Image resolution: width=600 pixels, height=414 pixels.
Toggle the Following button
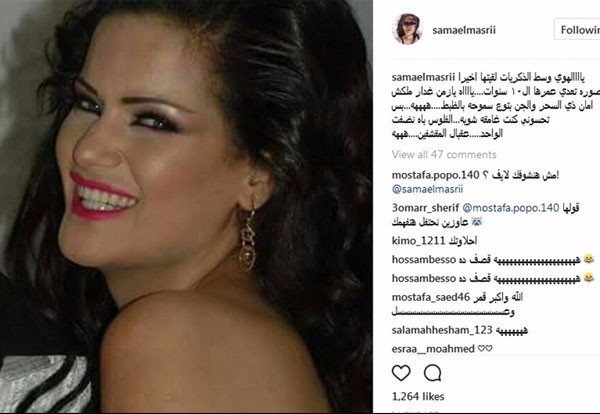click(577, 29)
